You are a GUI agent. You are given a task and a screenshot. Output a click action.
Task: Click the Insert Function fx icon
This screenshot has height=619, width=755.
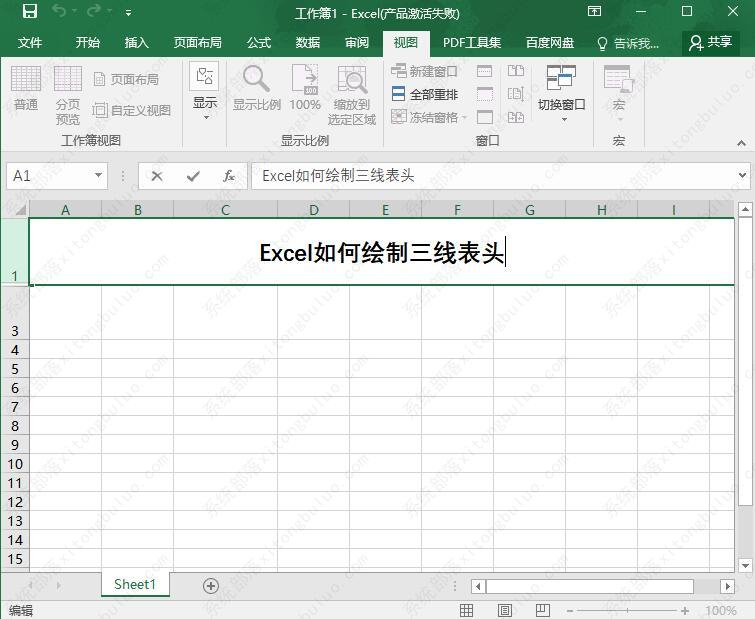228,176
